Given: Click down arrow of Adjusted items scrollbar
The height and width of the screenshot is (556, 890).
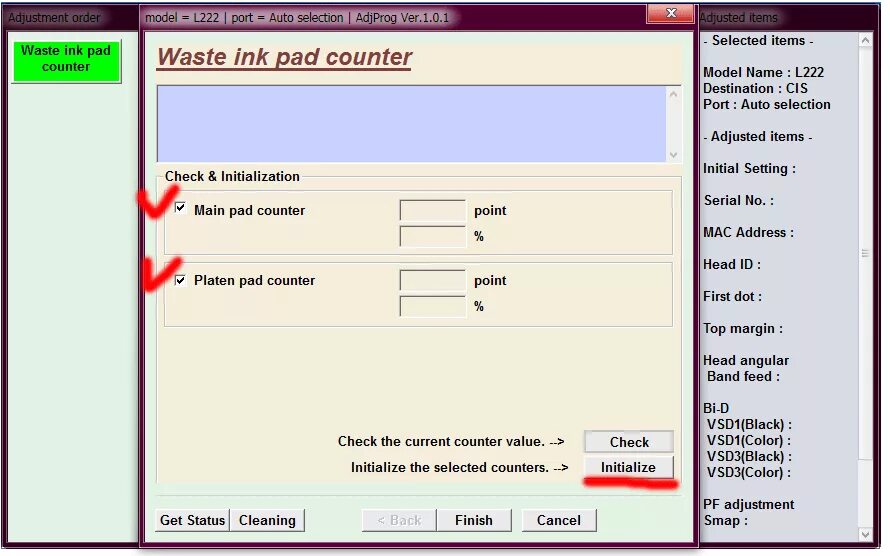Looking at the screenshot, I should (x=865, y=534).
